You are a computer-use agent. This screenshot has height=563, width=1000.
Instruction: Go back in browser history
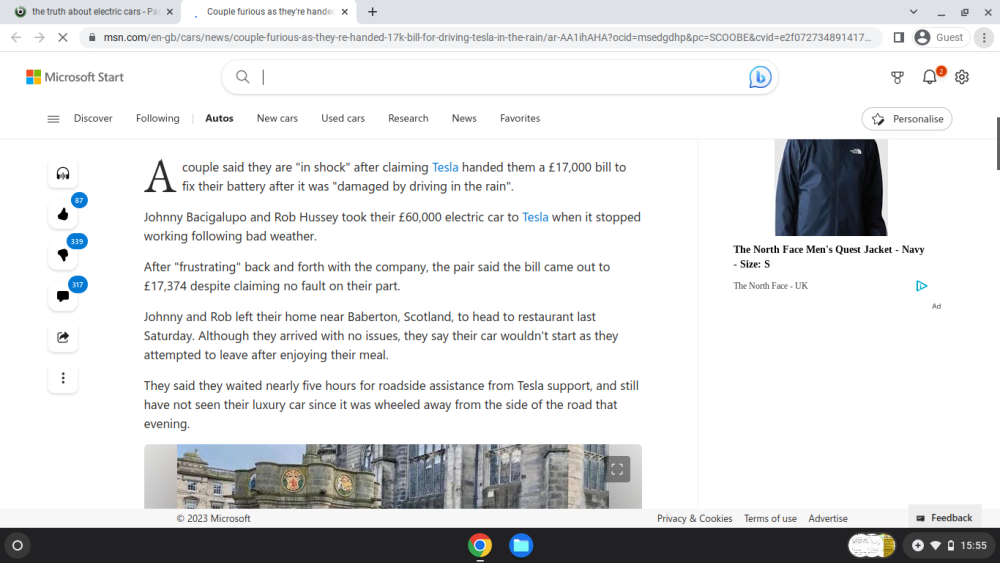16,38
